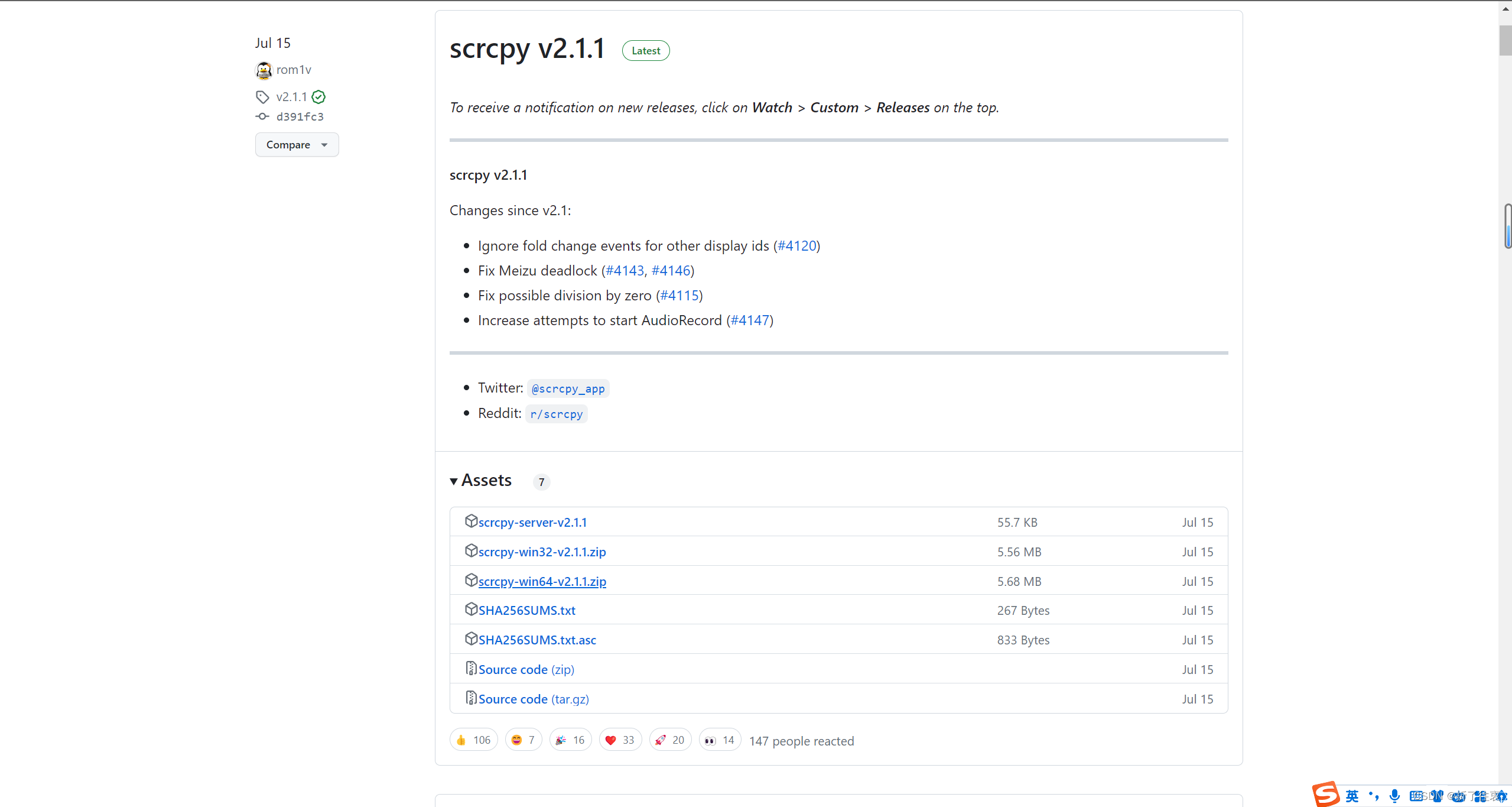Click the file icon for Source code (zip)
This screenshot has height=807, width=1512.
(471, 668)
